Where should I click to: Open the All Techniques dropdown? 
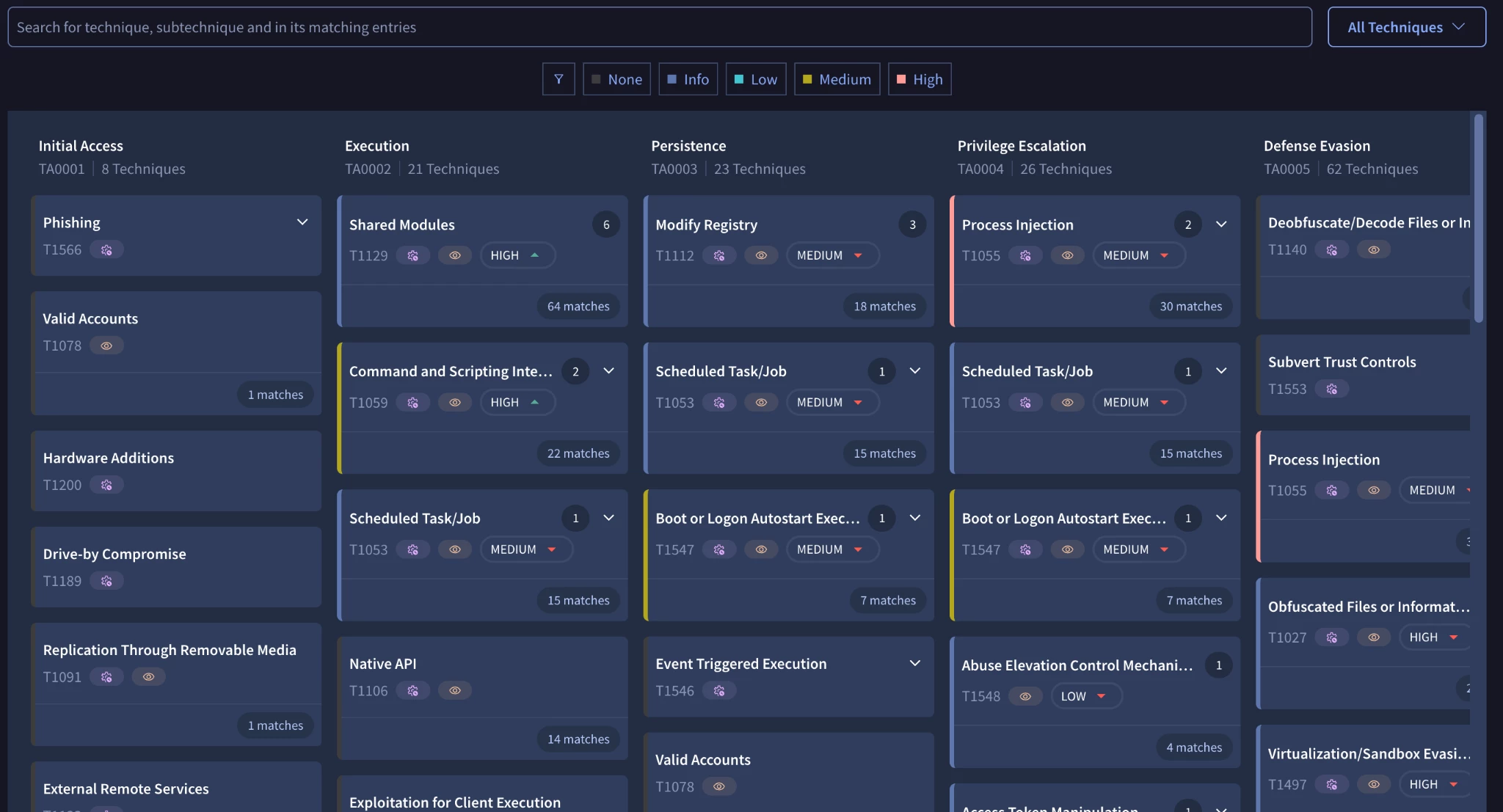1406,27
